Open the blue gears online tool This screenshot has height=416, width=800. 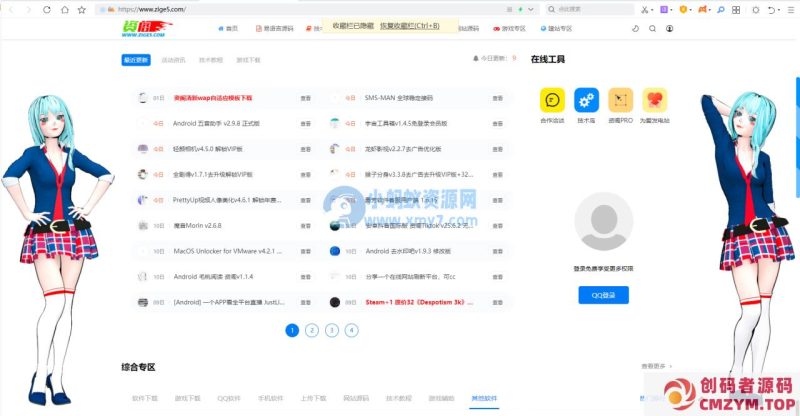click(x=586, y=100)
